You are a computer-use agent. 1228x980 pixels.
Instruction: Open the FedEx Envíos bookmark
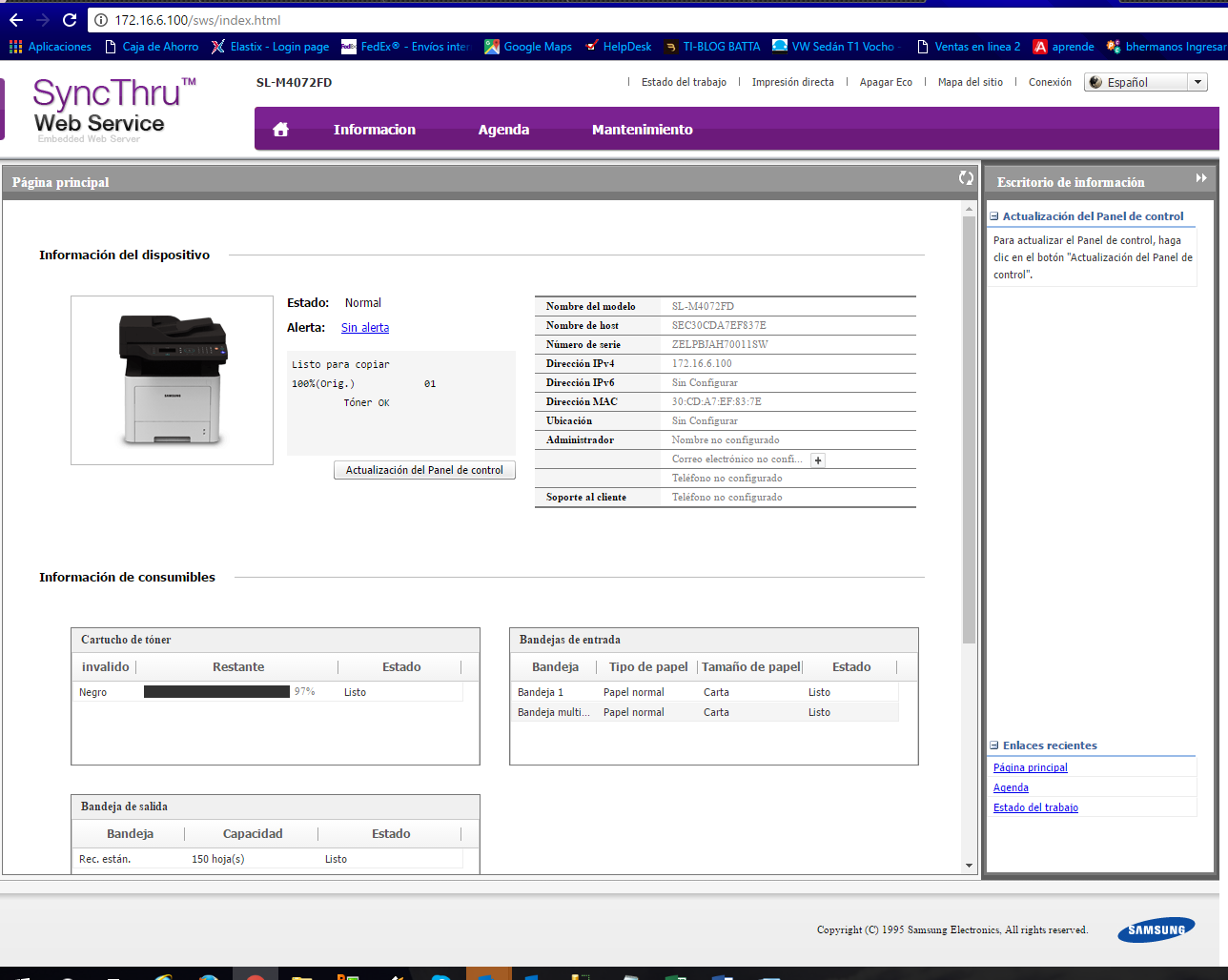tap(405, 46)
